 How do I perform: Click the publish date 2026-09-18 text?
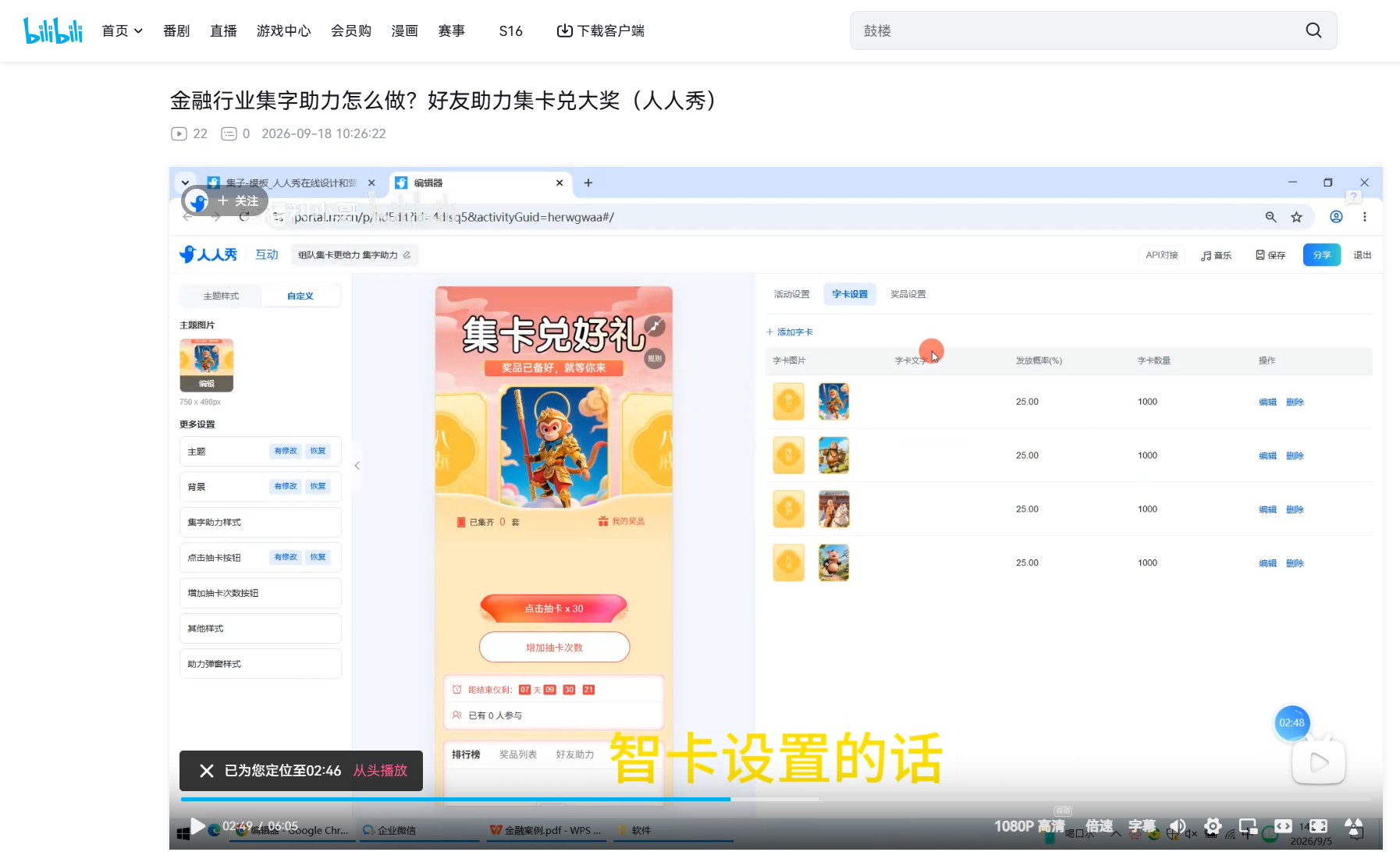tap(323, 133)
